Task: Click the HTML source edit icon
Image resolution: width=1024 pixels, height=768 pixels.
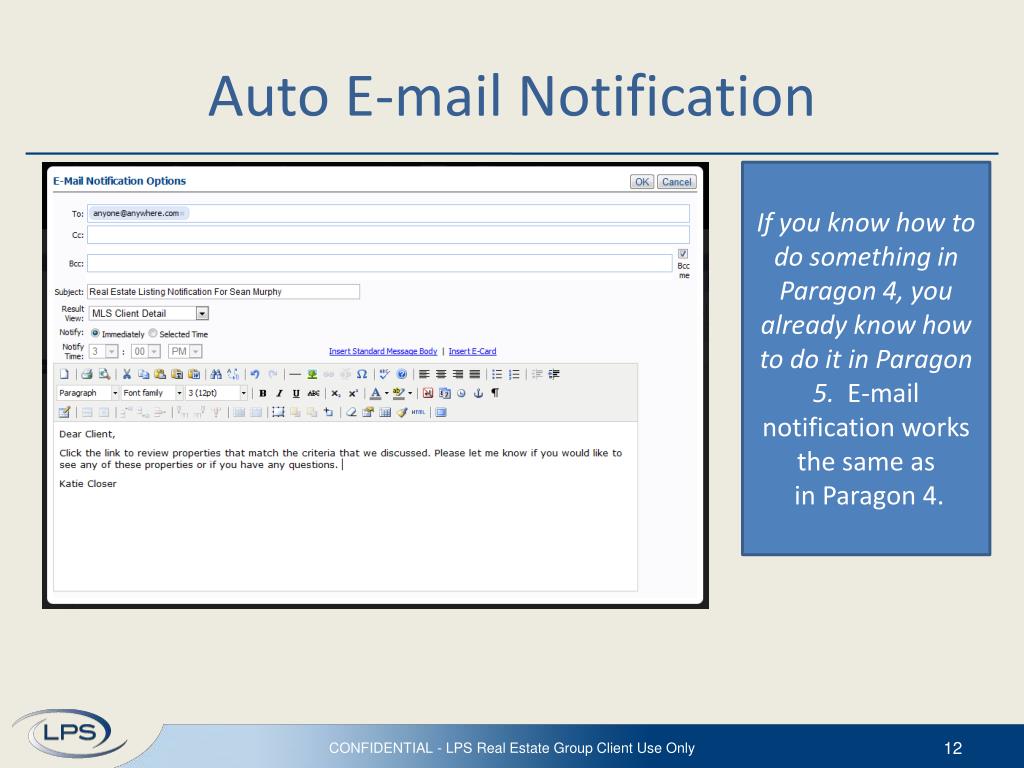Action: [418, 412]
